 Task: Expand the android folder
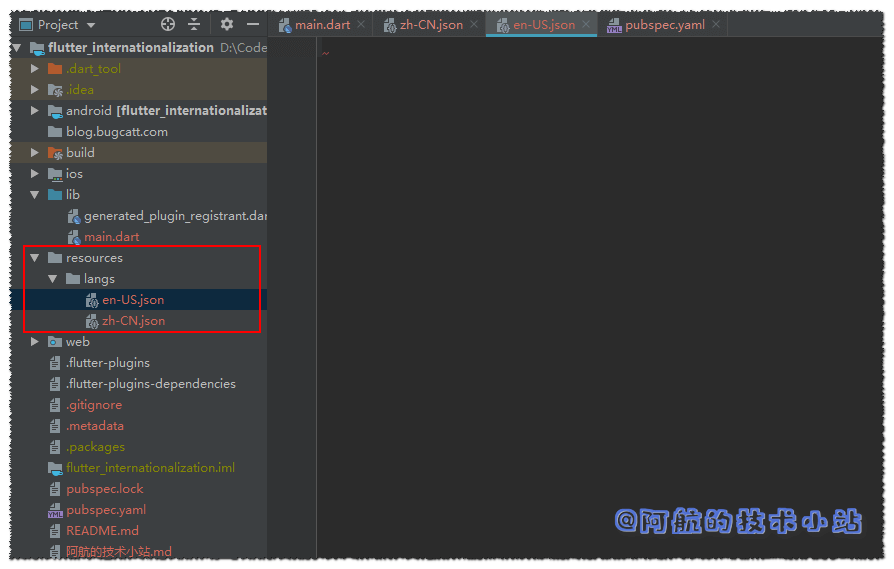(x=35, y=111)
